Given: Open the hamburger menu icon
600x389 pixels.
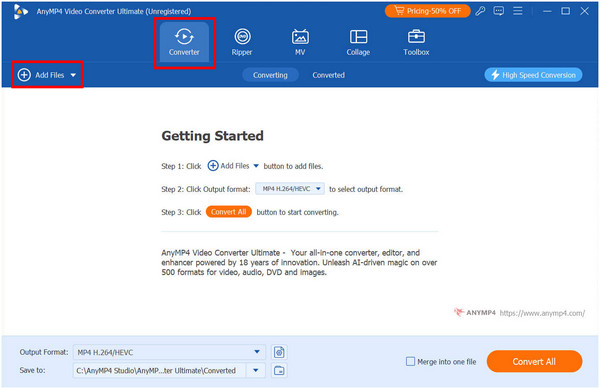Looking at the screenshot, I should pyautogui.click(x=518, y=11).
